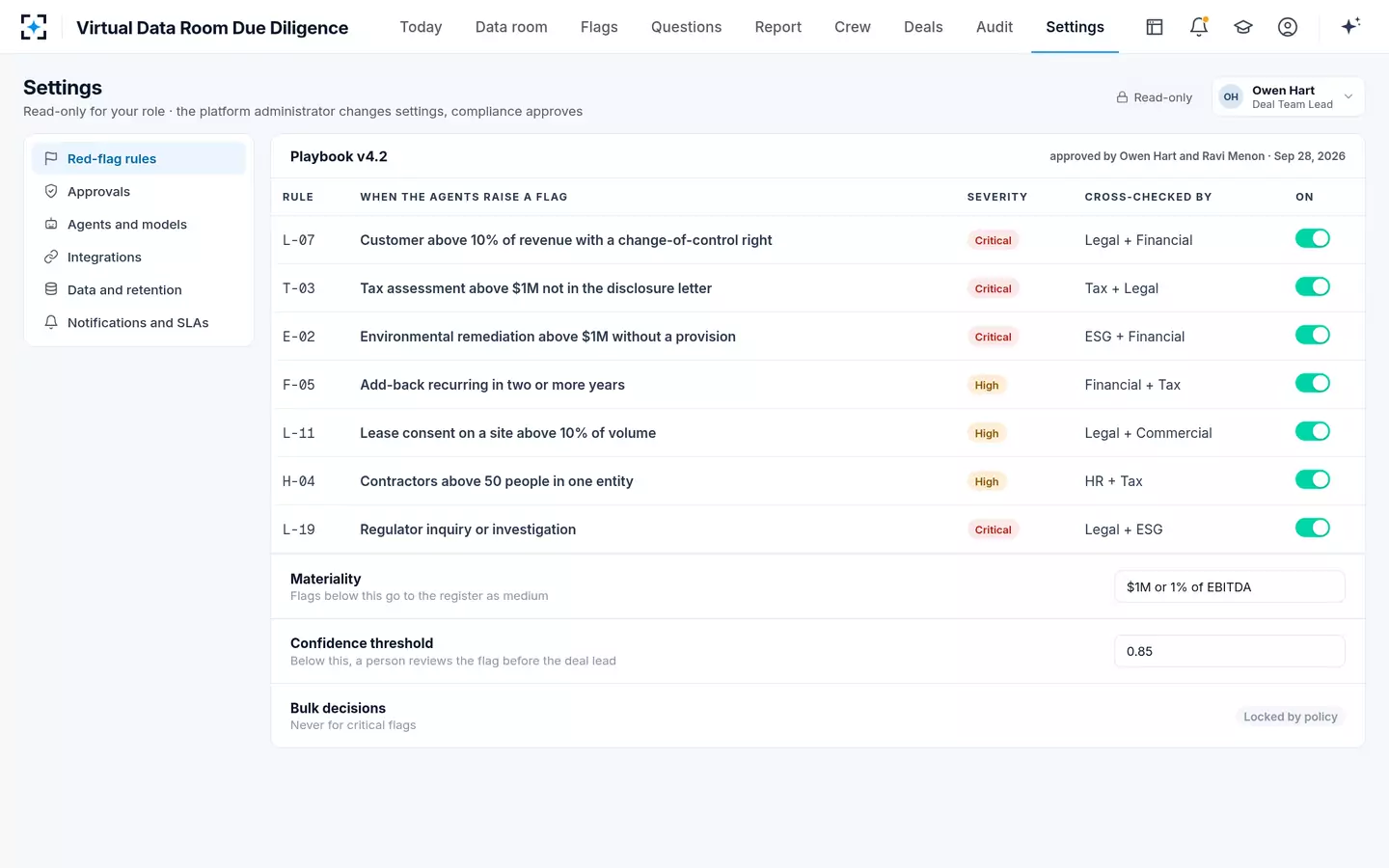This screenshot has width=1389, height=868.
Task: Toggle rule L-19 regulator inquiry switch
Action: point(1312,528)
